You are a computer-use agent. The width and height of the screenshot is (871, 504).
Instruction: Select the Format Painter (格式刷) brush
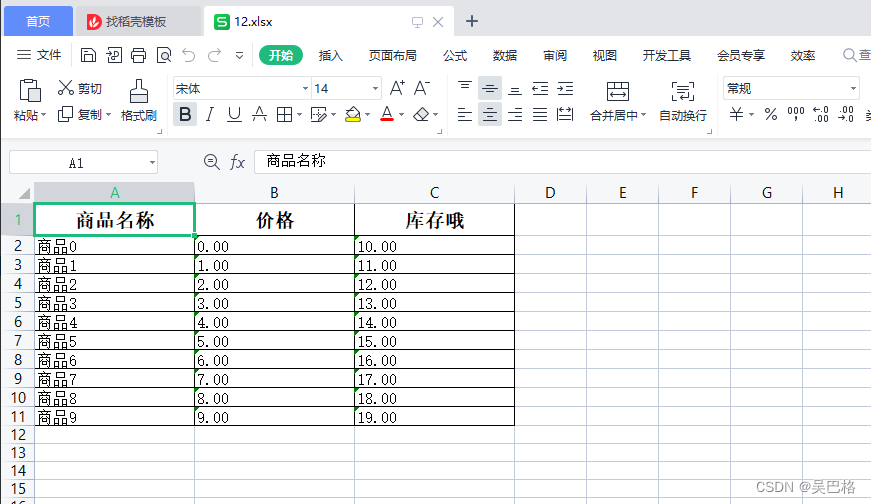pos(139,100)
